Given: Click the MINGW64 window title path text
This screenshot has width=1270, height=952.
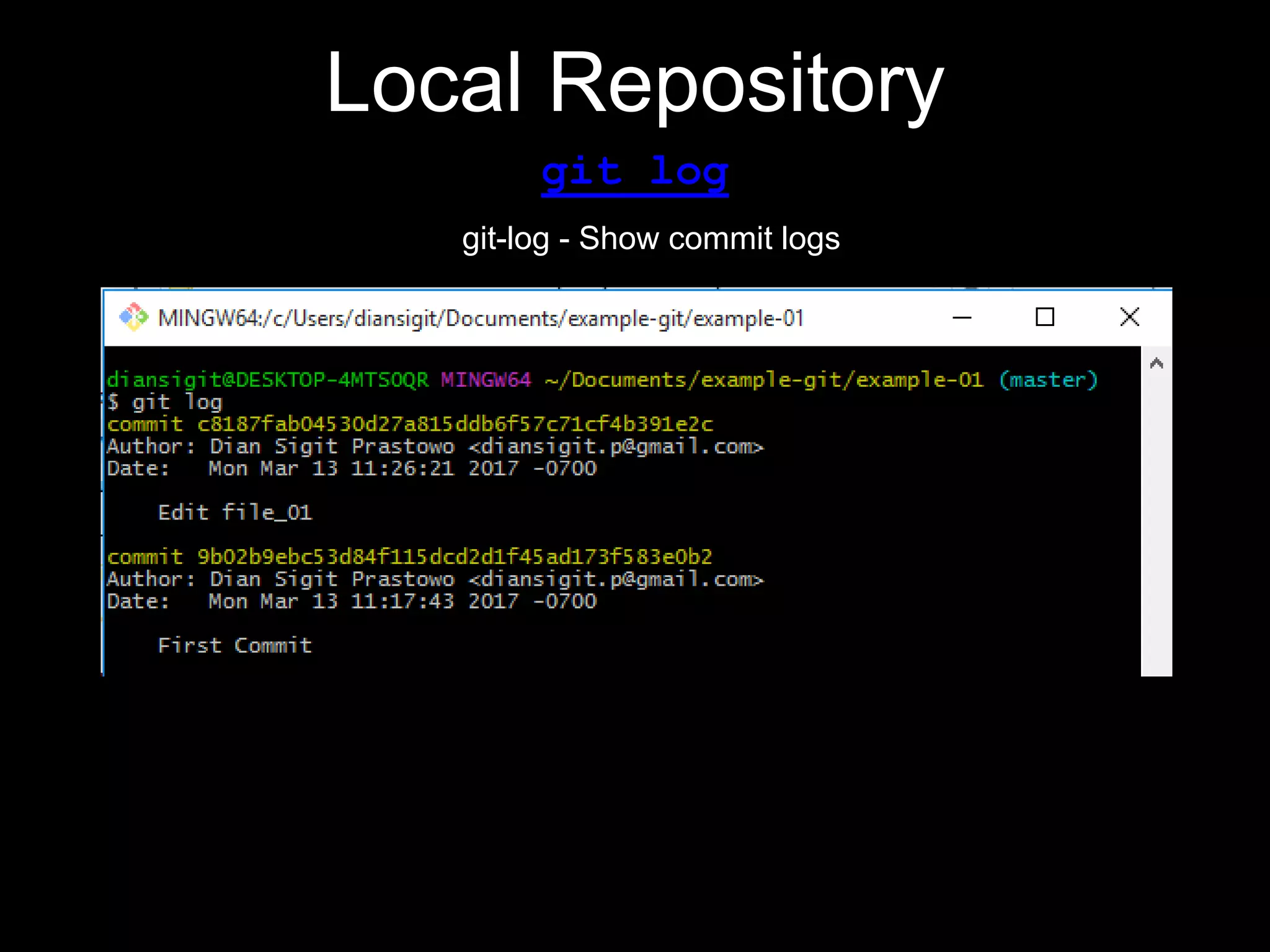Looking at the screenshot, I should coord(481,319).
